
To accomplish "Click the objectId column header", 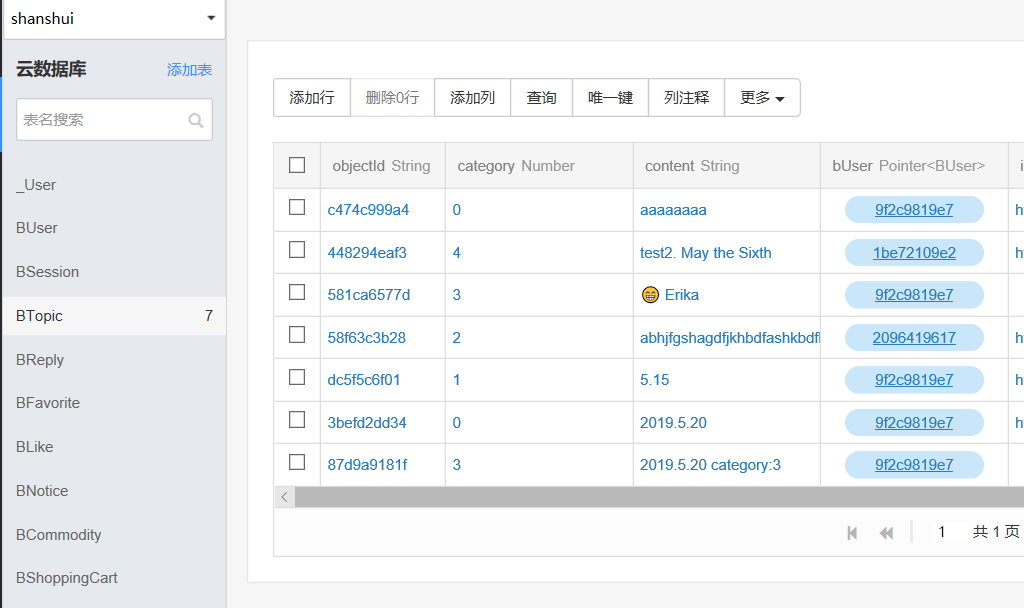I will [x=383, y=166].
